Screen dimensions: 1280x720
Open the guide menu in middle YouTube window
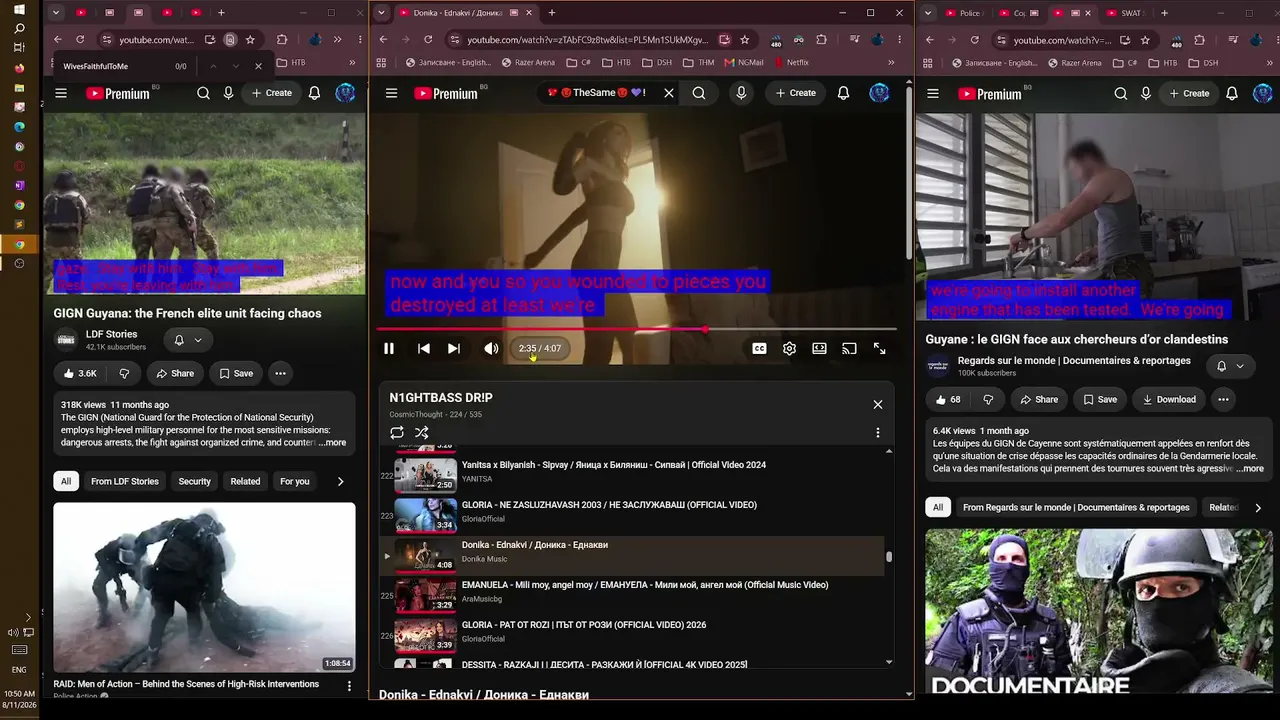(392, 93)
